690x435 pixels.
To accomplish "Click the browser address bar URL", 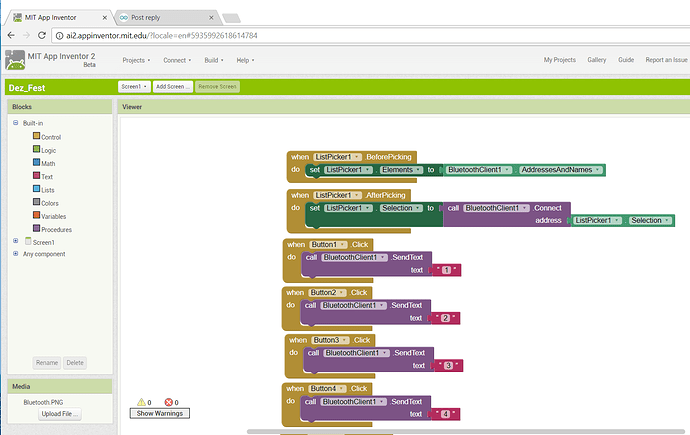I will tap(161, 36).
